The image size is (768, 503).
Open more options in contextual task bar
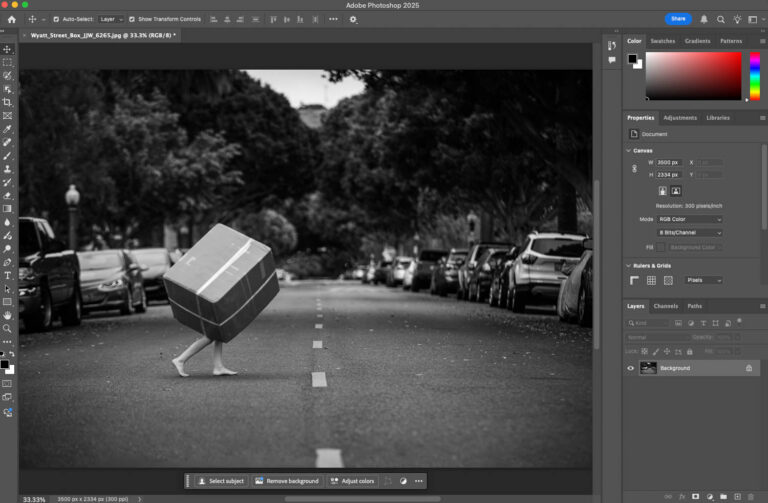coord(419,481)
